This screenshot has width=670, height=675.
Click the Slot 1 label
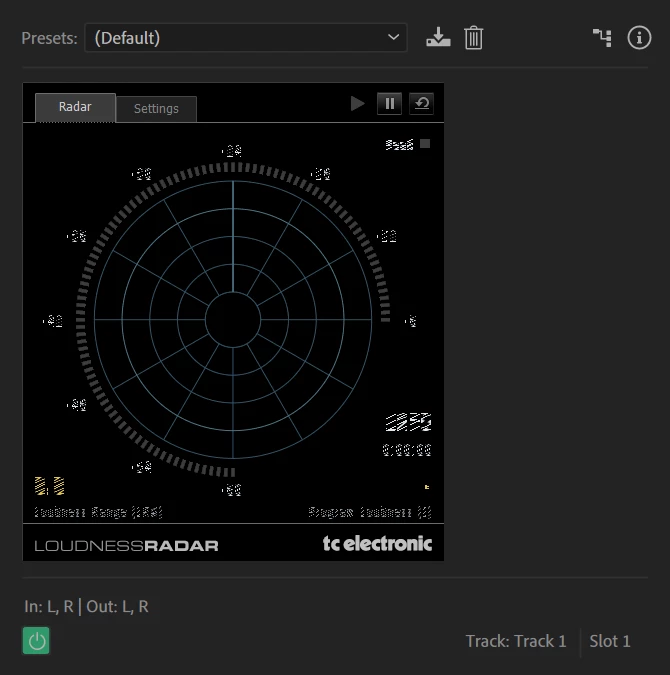610,641
